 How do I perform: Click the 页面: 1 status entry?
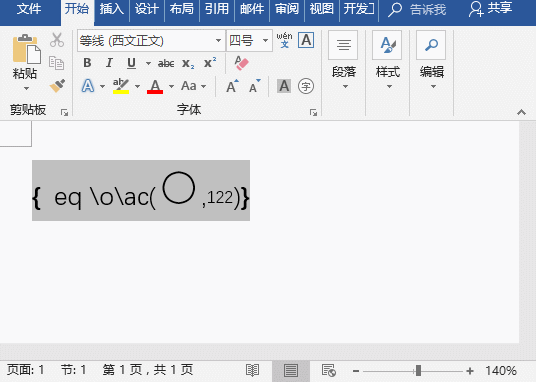(26, 370)
